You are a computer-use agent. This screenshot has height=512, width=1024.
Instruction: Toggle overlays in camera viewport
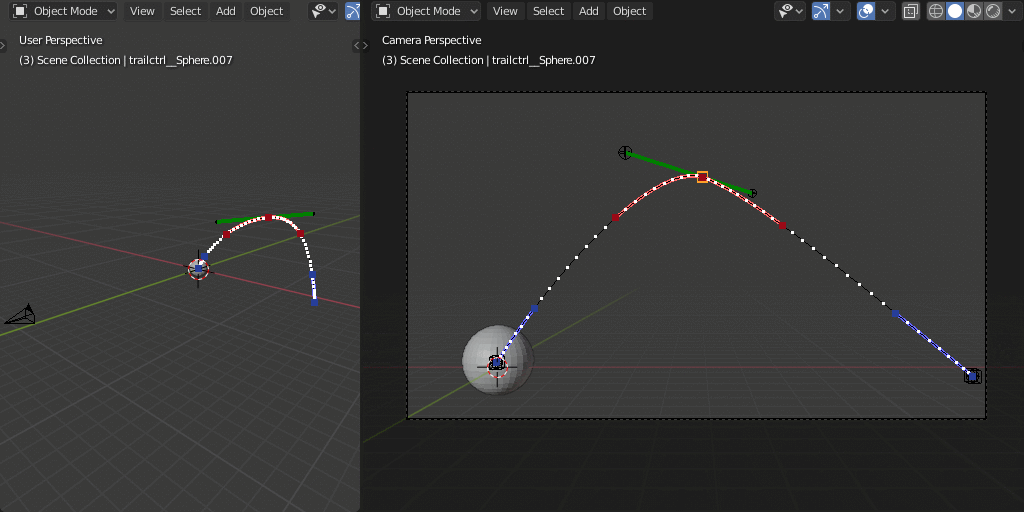tap(866, 11)
